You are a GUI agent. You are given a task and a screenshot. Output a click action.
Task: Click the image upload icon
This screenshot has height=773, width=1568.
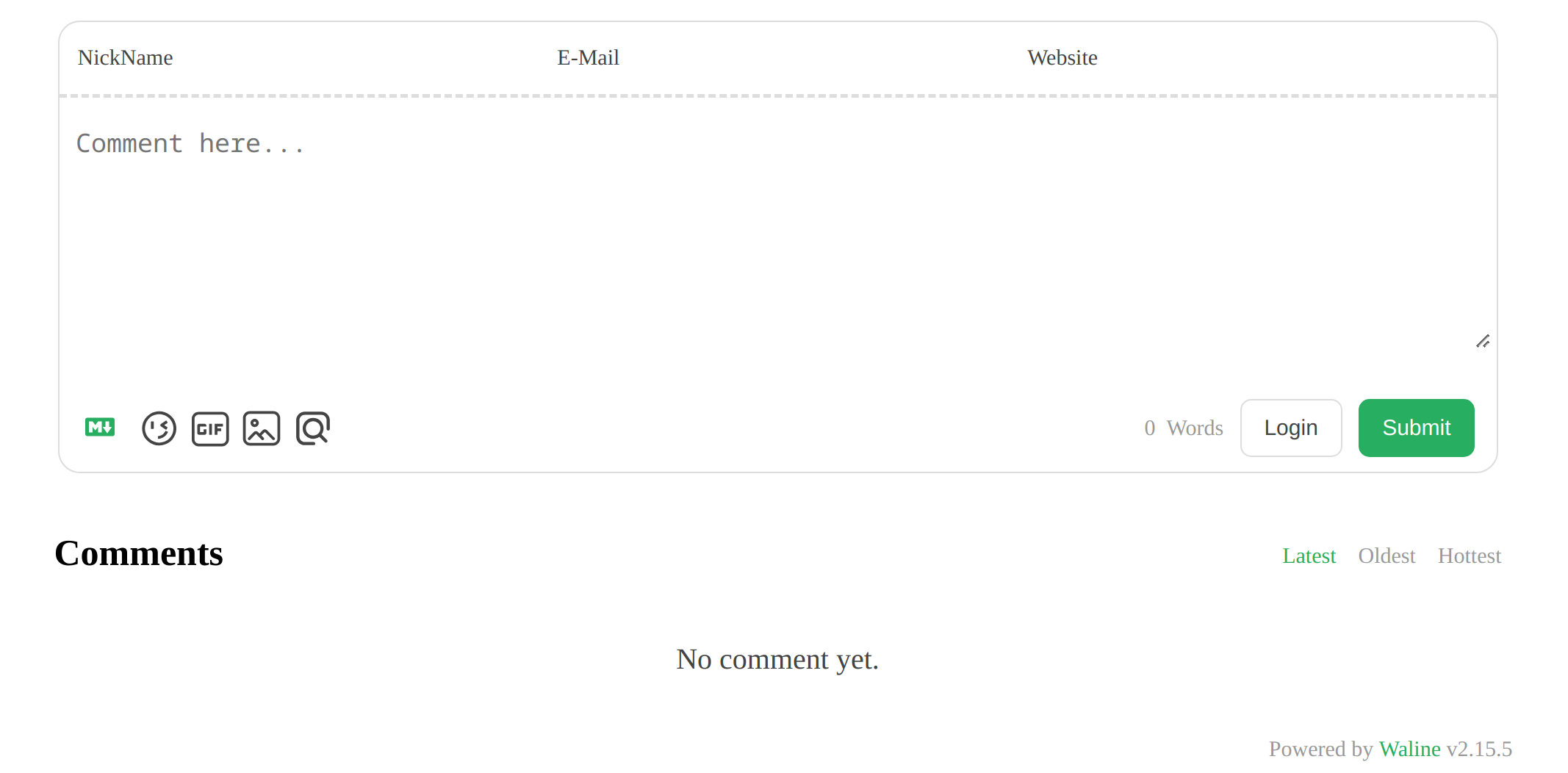[262, 428]
